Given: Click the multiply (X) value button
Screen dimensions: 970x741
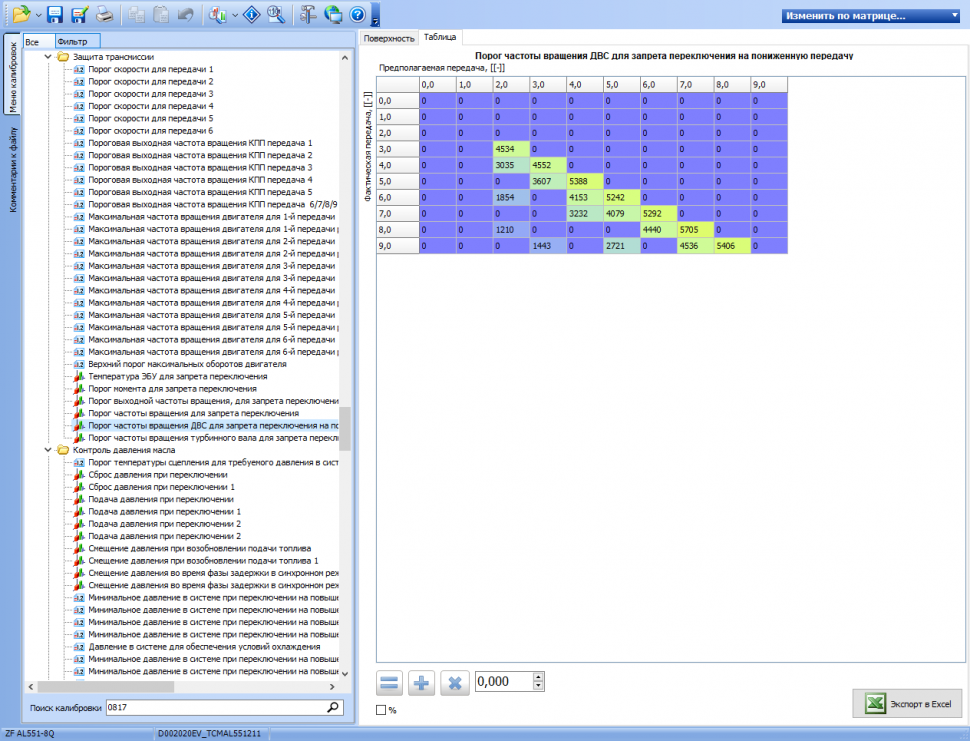Looking at the screenshot, I should (454, 683).
